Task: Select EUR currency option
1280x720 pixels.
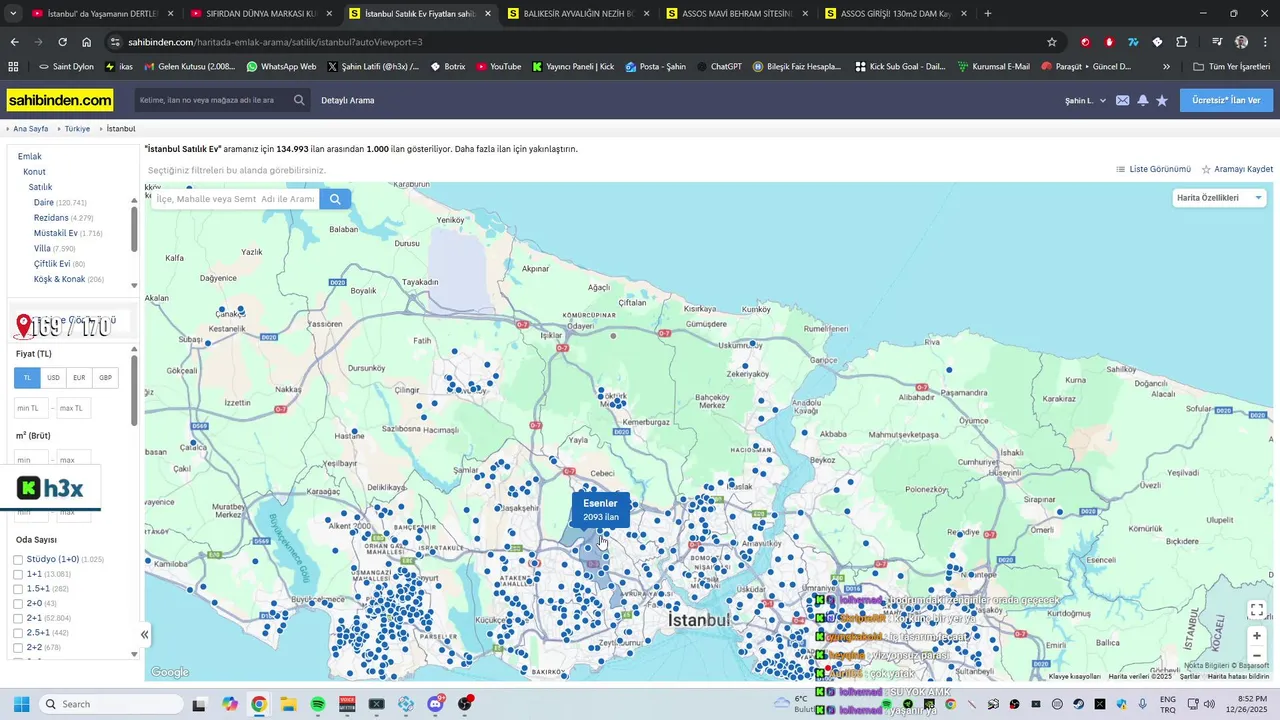Action: [79, 378]
